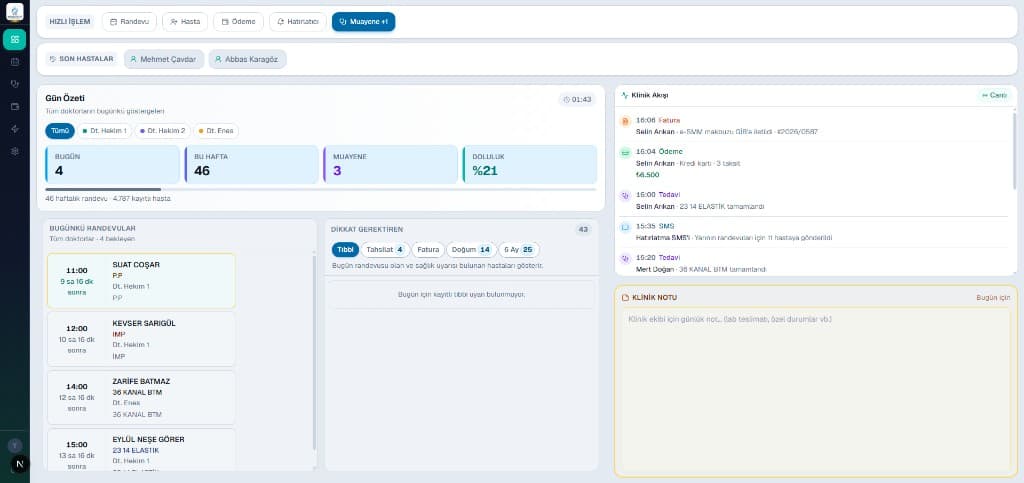Open the user avatar in sidebar bottom

click(x=14, y=446)
